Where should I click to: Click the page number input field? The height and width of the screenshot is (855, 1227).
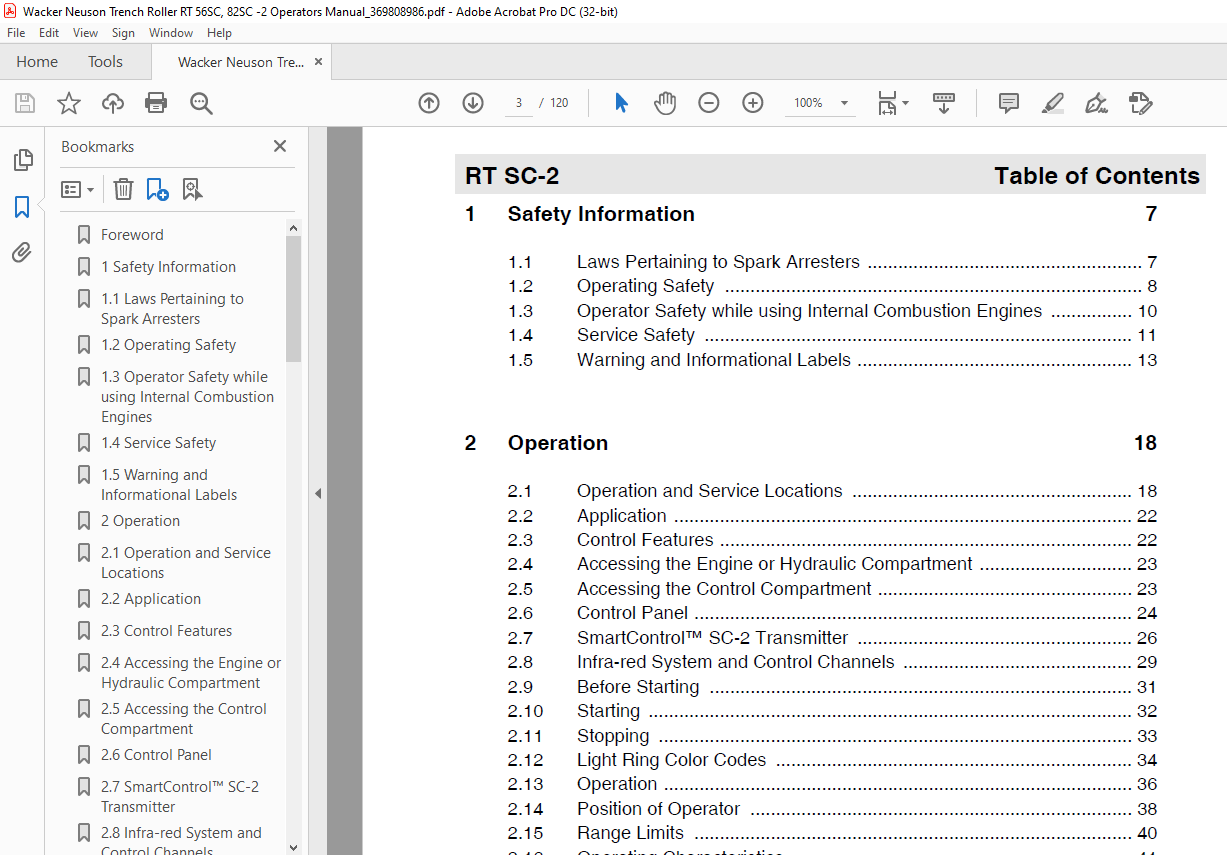click(x=519, y=103)
